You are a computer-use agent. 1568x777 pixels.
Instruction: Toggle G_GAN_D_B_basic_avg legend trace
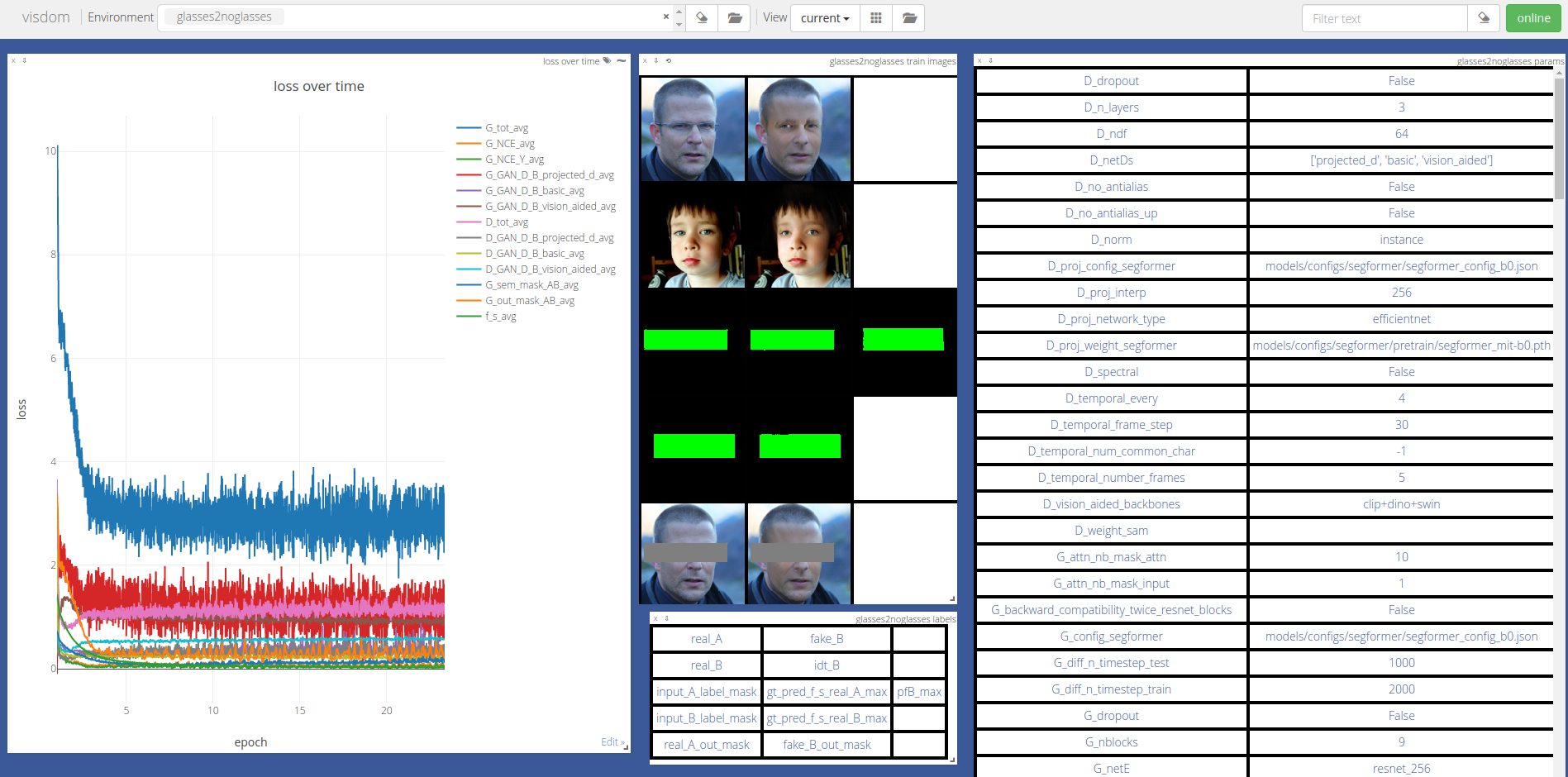pos(521,191)
